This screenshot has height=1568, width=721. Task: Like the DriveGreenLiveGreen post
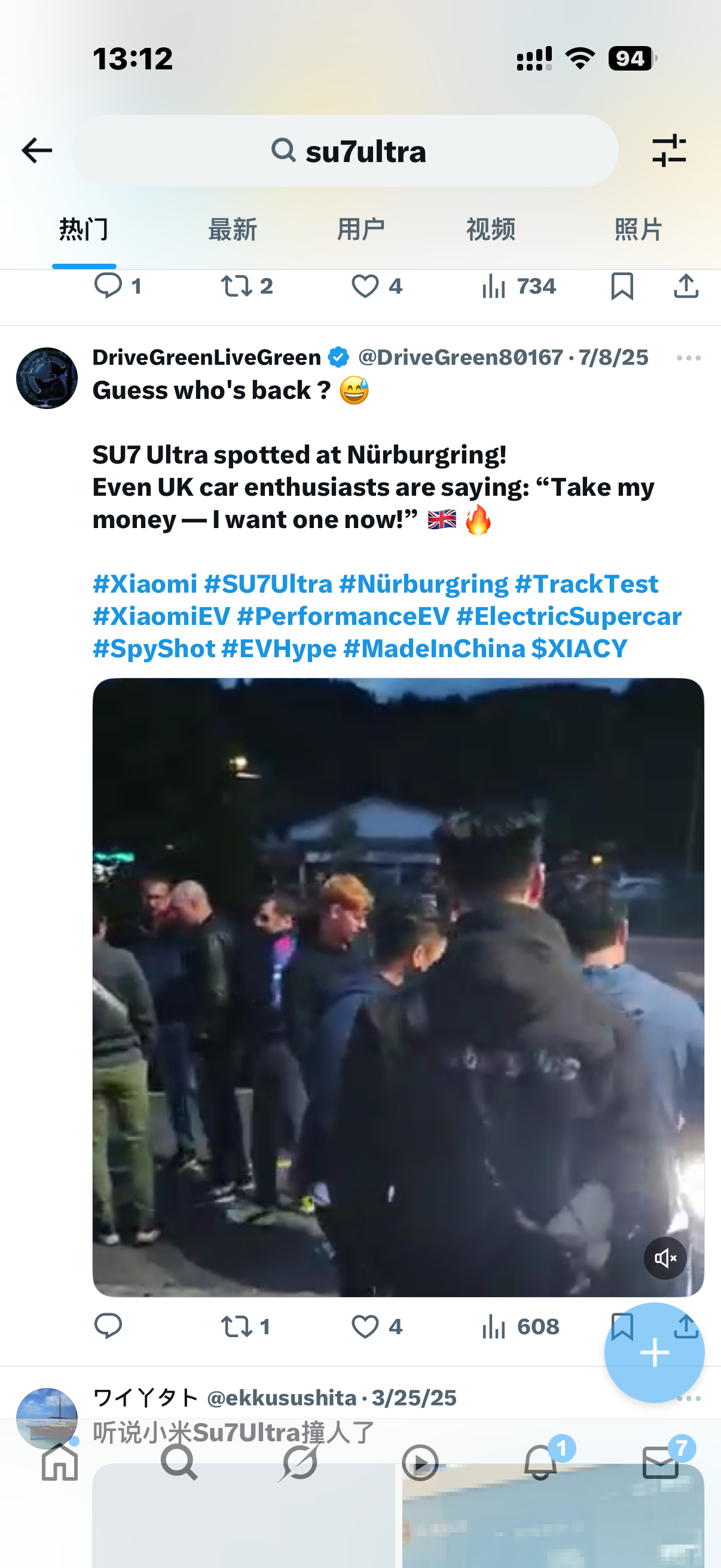pyautogui.click(x=376, y=1326)
